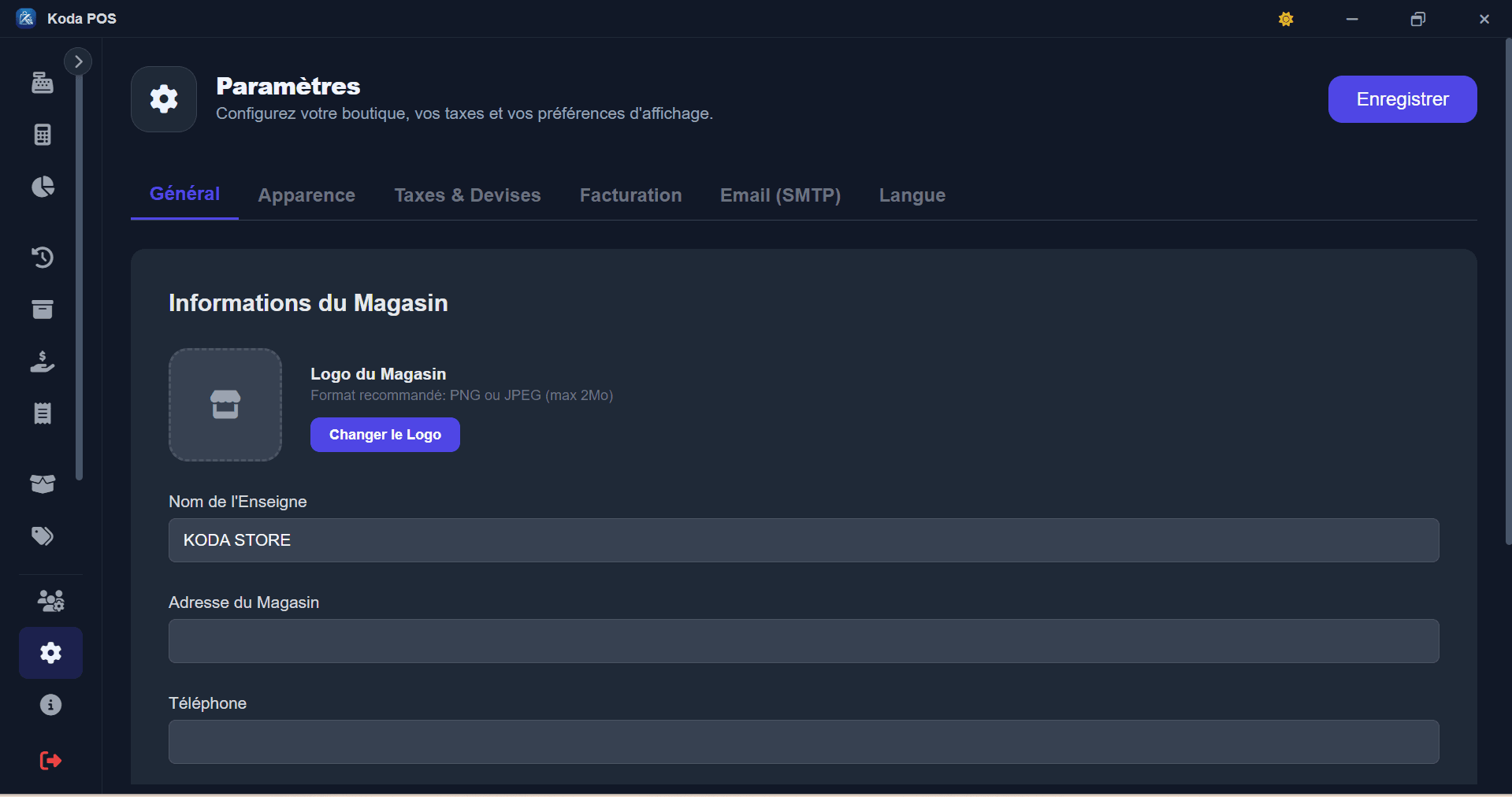Click the main page vertical scrollbar
This screenshot has width=1512, height=797.
[1507, 291]
